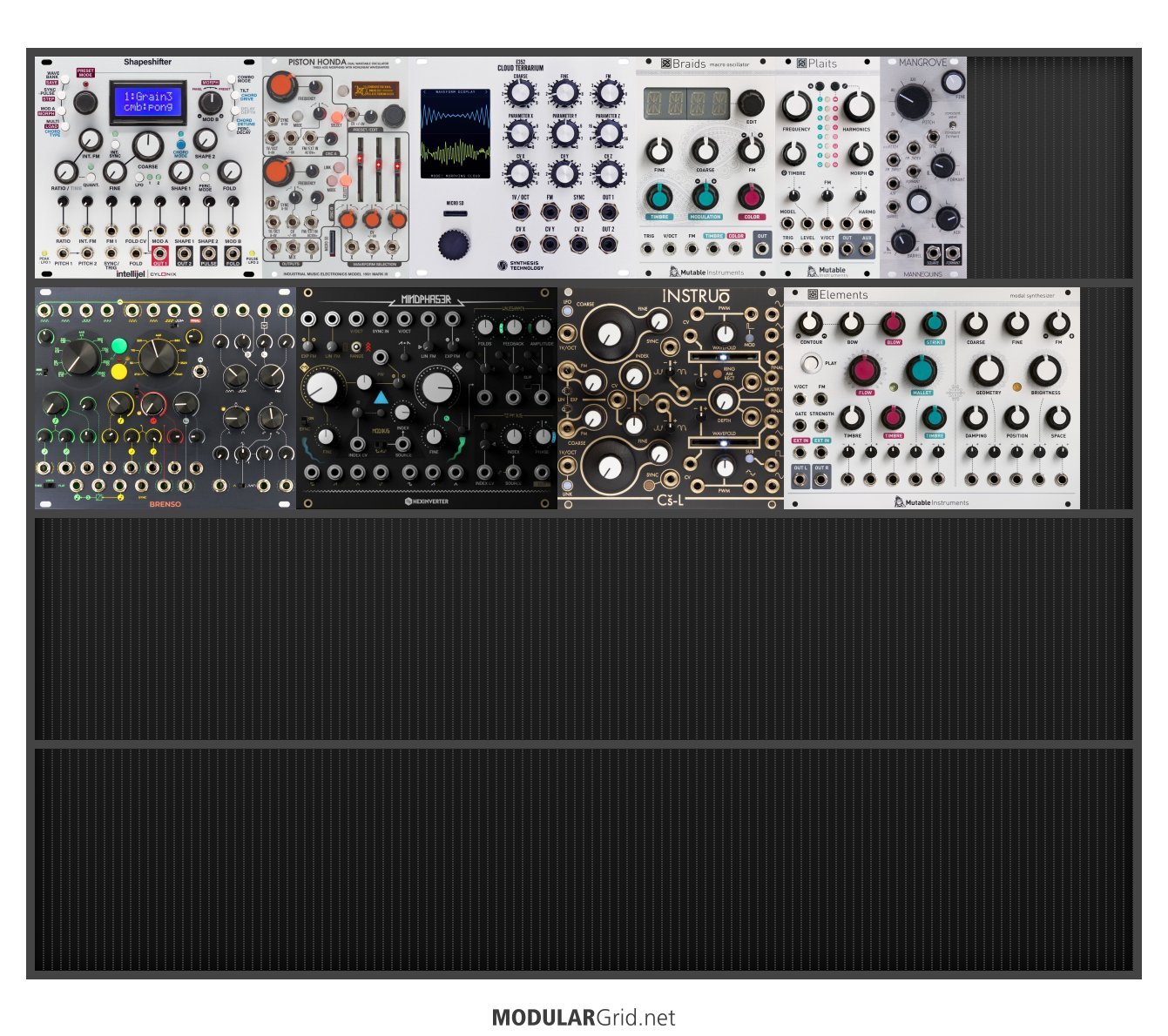Open the MODULARGrid.net link
The height and width of the screenshot is (1036, 1168).
pyautogui.click(x=584, y=1017)
